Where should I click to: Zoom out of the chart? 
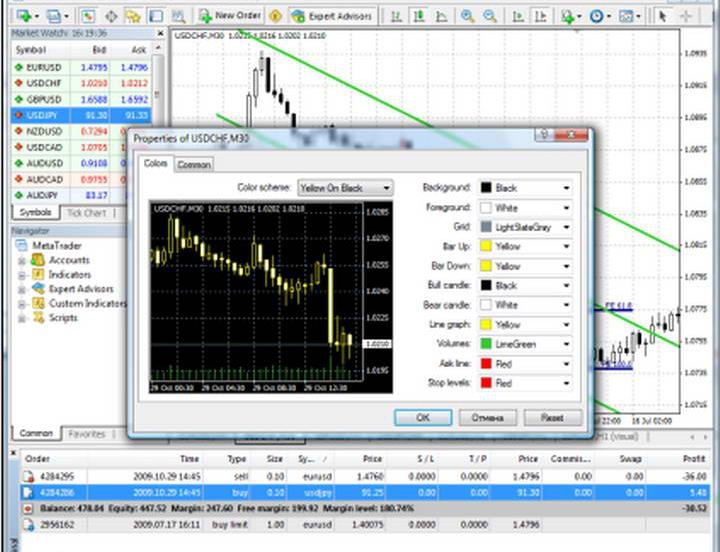pos(490,17)
